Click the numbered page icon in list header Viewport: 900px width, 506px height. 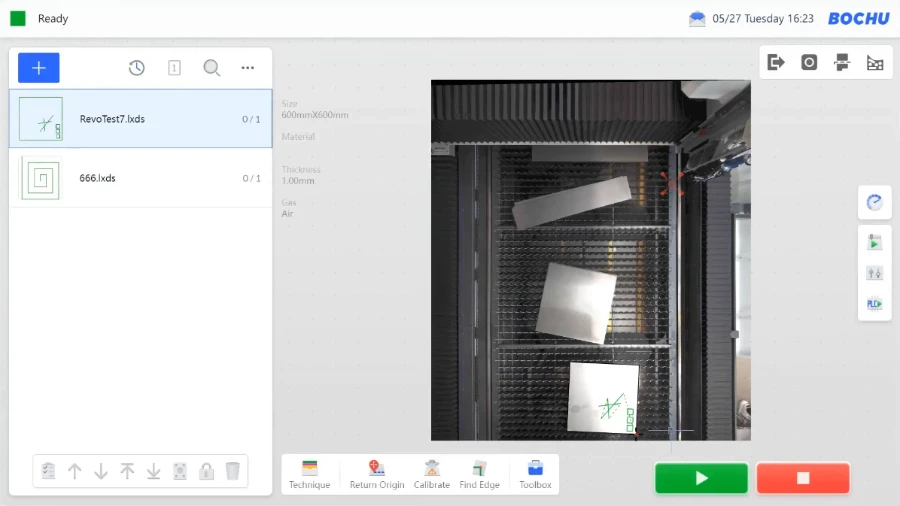[x=174, y=68]
